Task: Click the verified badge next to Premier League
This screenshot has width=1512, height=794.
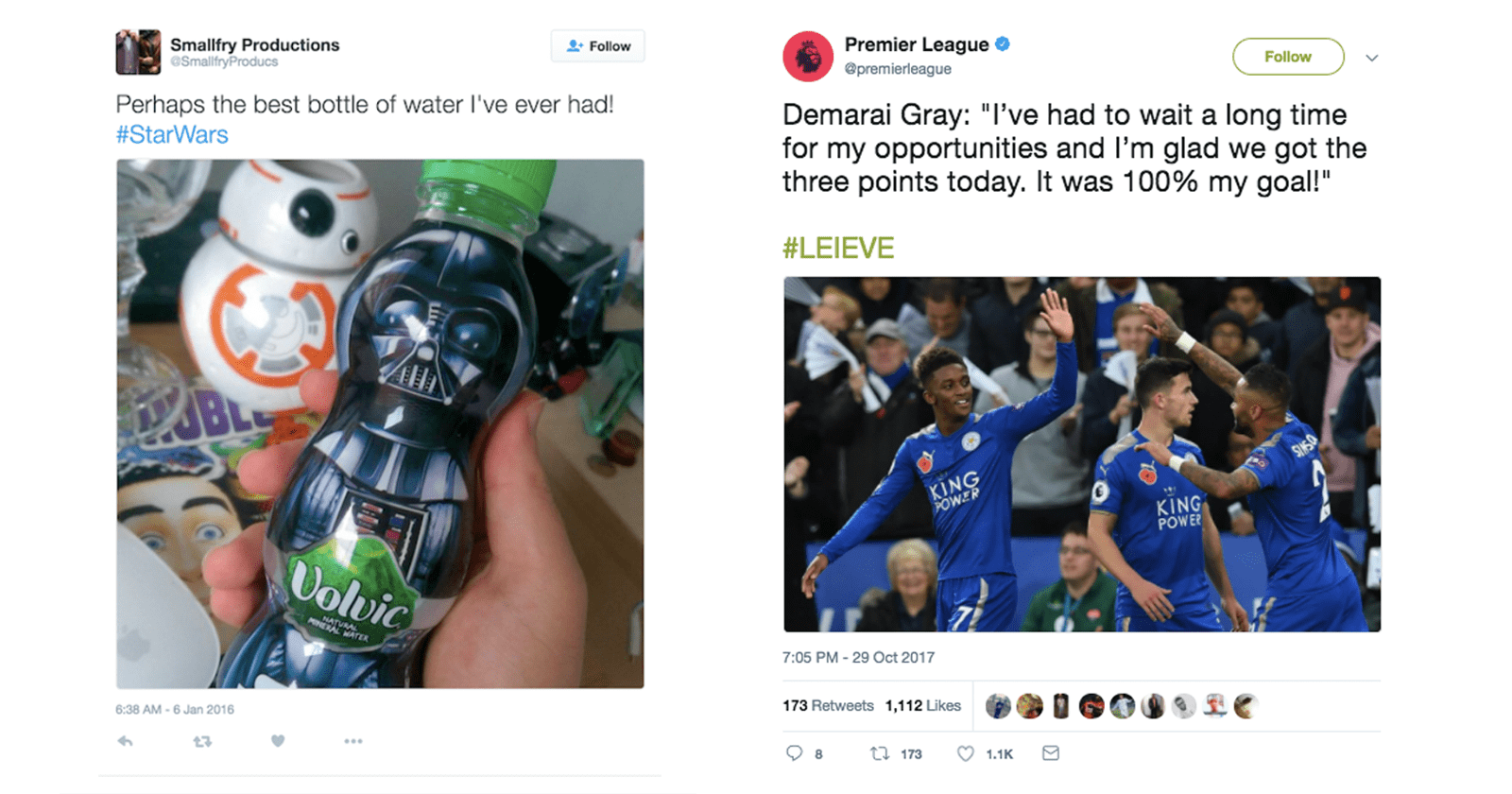Action: (1005, 43)
